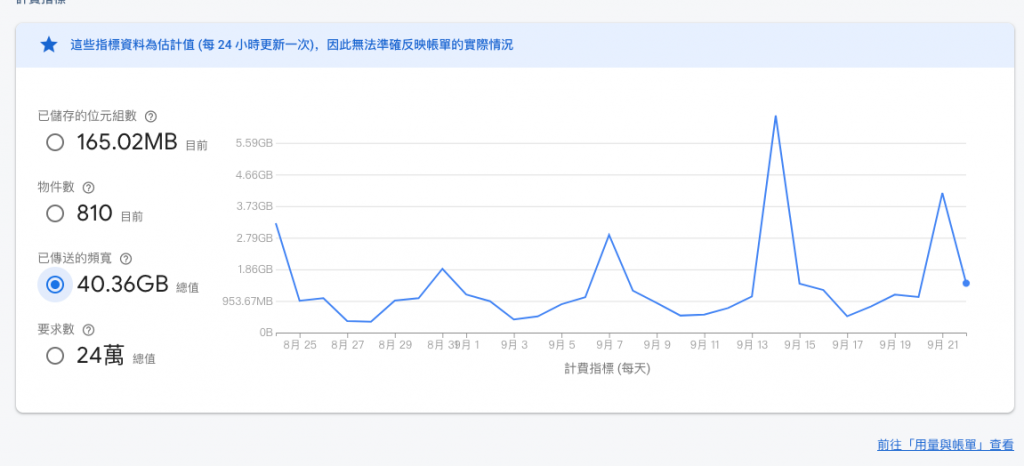Click the 已儲存的位元組數 metric label
The width and height of the screenshot is (1024, 466).
(x=88, y=116)
